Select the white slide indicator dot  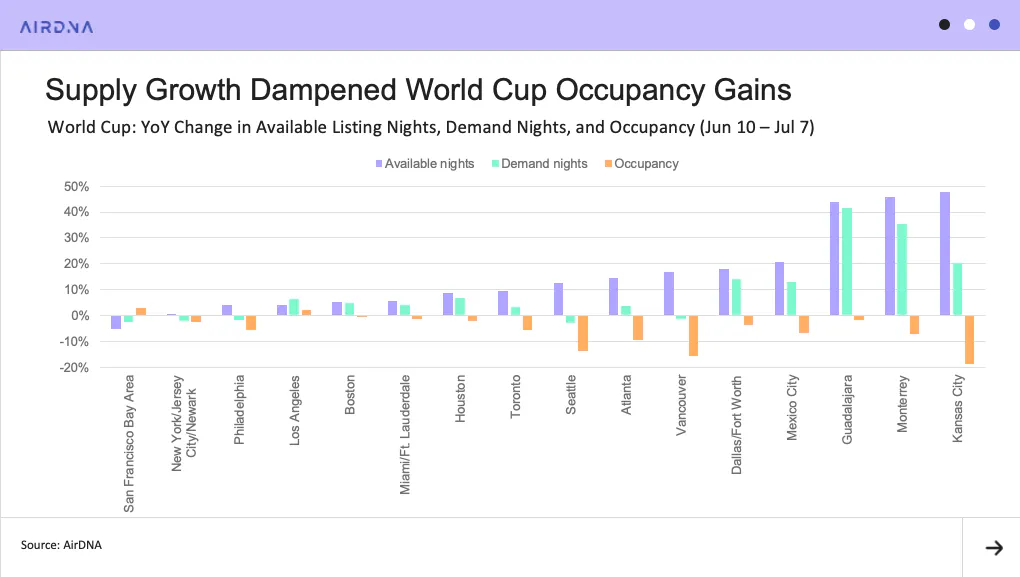point(969,25)
